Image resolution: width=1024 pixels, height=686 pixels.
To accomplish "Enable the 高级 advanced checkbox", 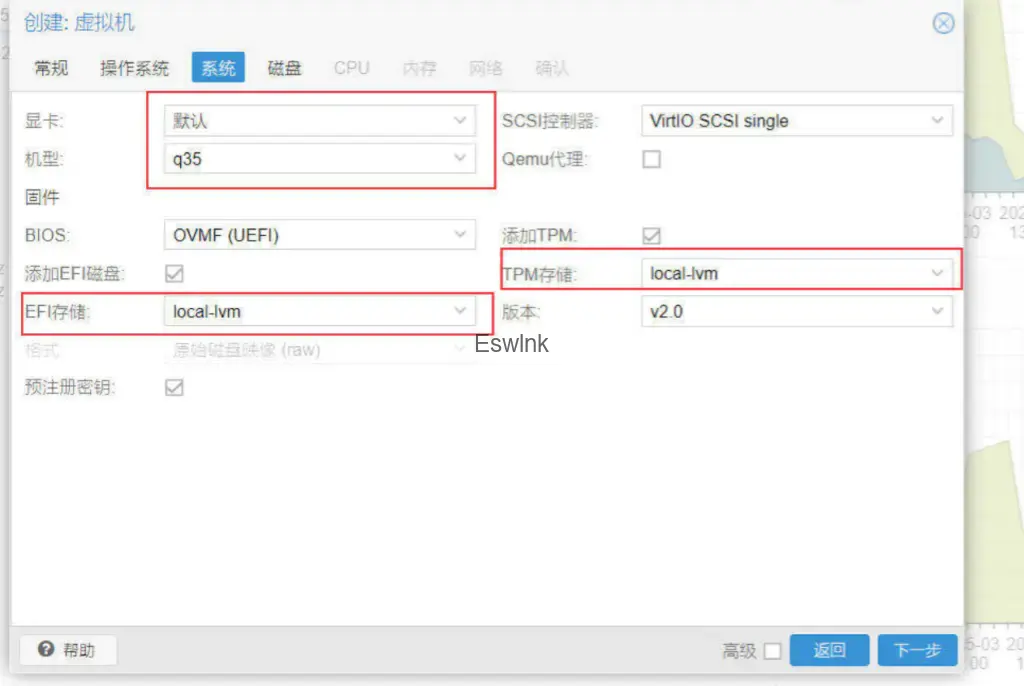I will pyautogui.click(x=772, y=651).
